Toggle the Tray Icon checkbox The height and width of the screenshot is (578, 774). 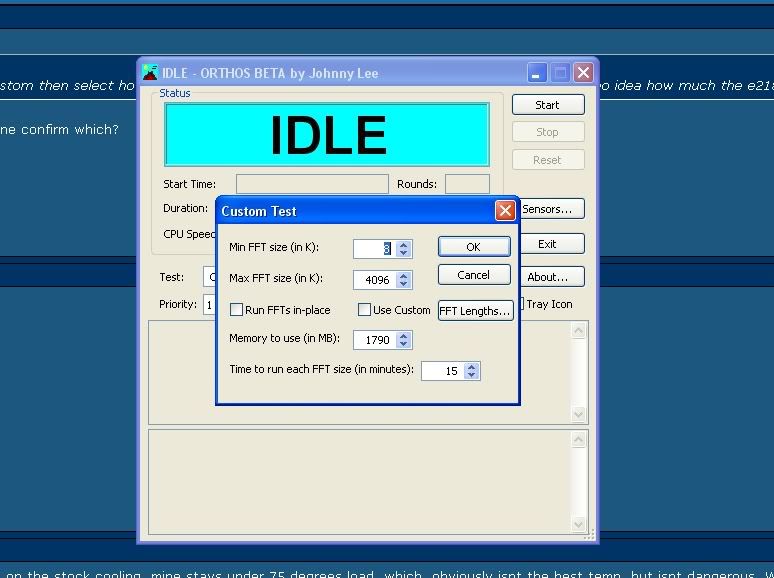pos(521,304)
